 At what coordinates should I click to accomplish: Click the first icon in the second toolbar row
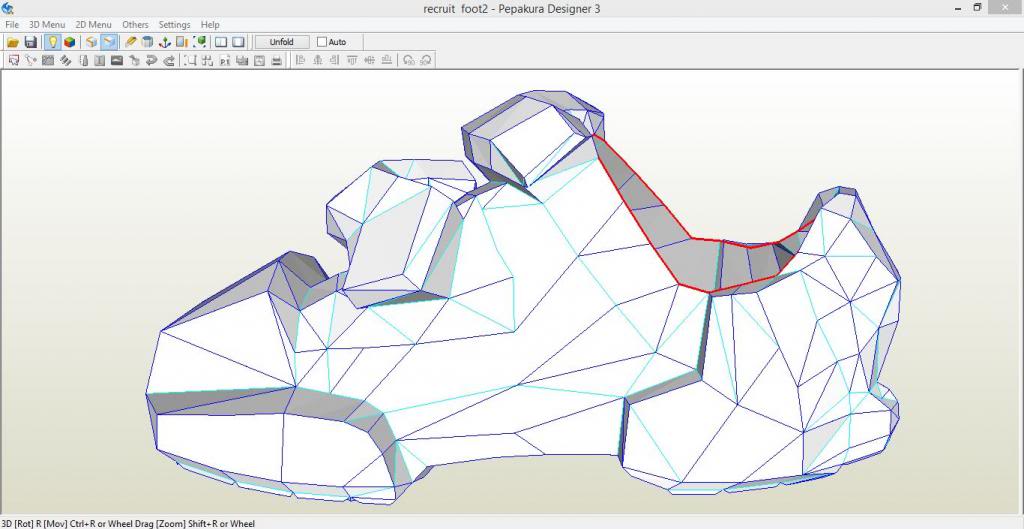pos(13,60)
